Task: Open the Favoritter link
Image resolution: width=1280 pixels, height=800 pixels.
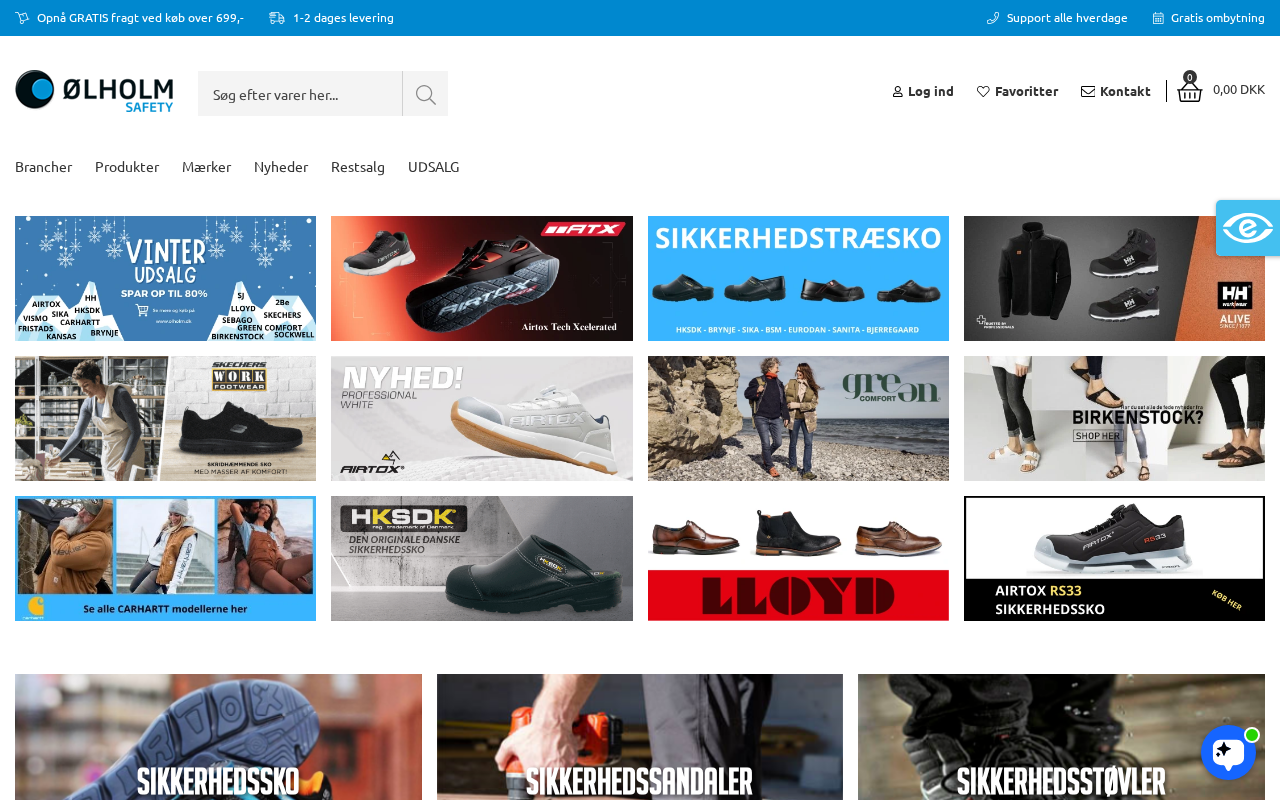Action: [1026, 92]
